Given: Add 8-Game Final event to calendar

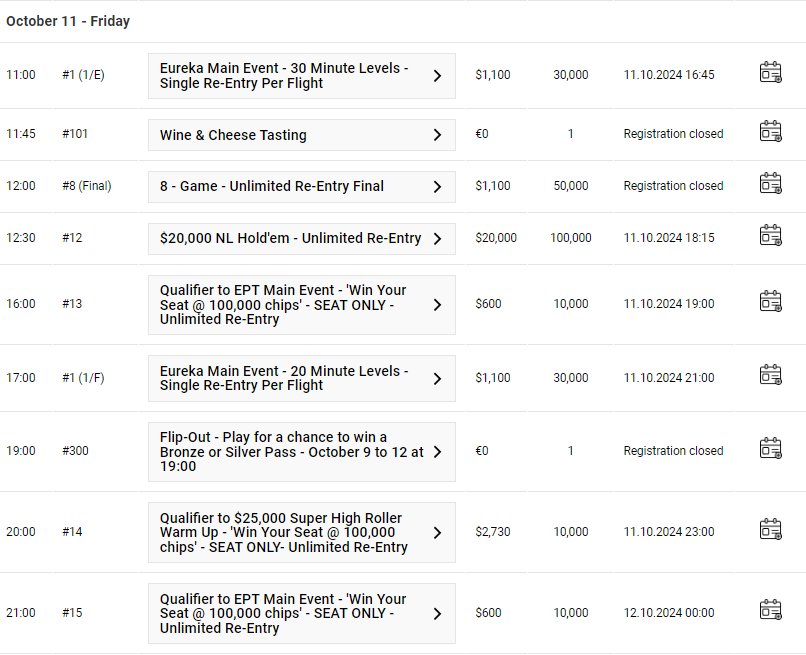Looking at the screenshot, I should click(x=771, y=184).
